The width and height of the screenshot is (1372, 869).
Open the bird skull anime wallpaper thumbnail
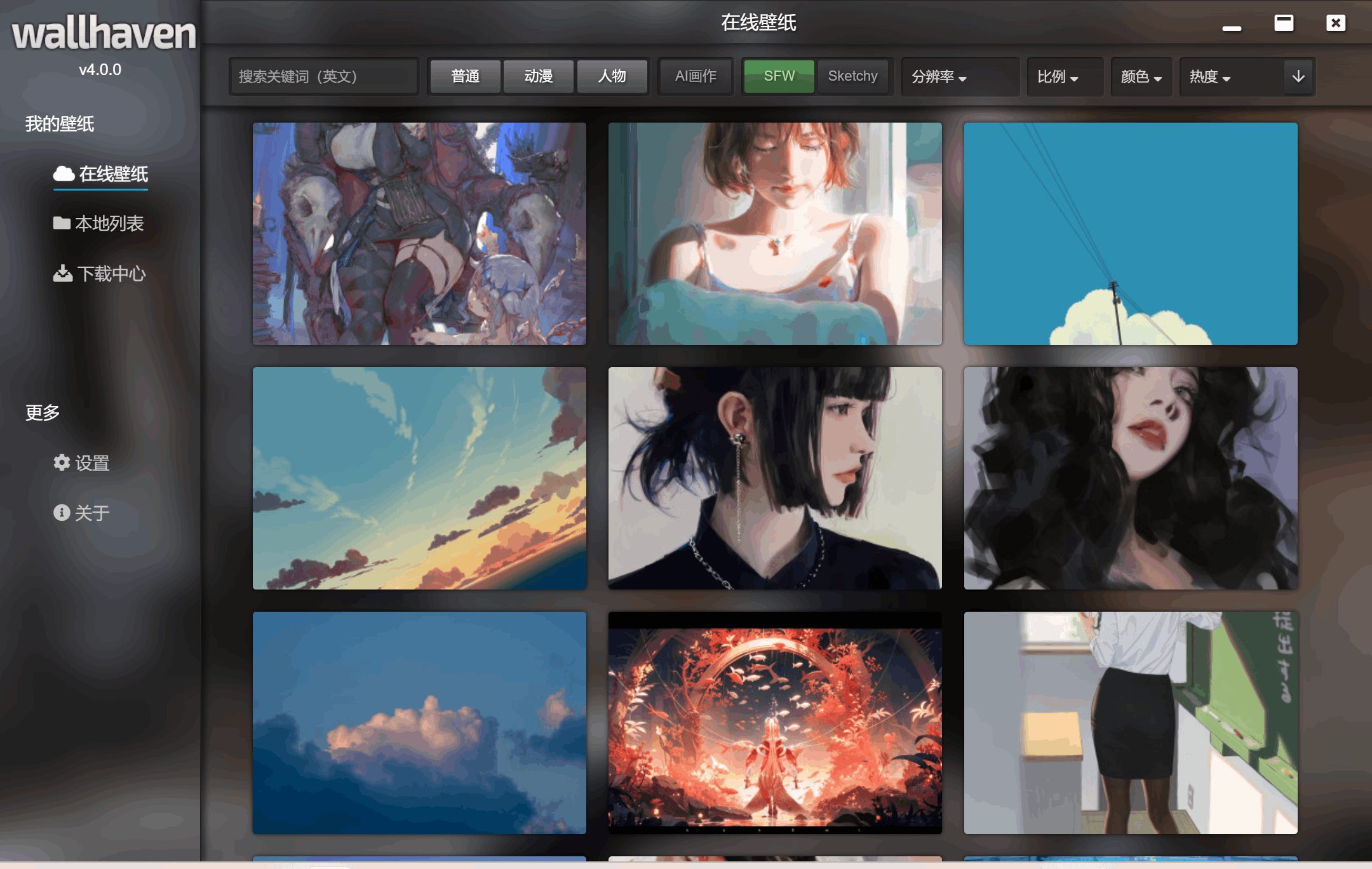pyautogui.click(x=419, y=234)
